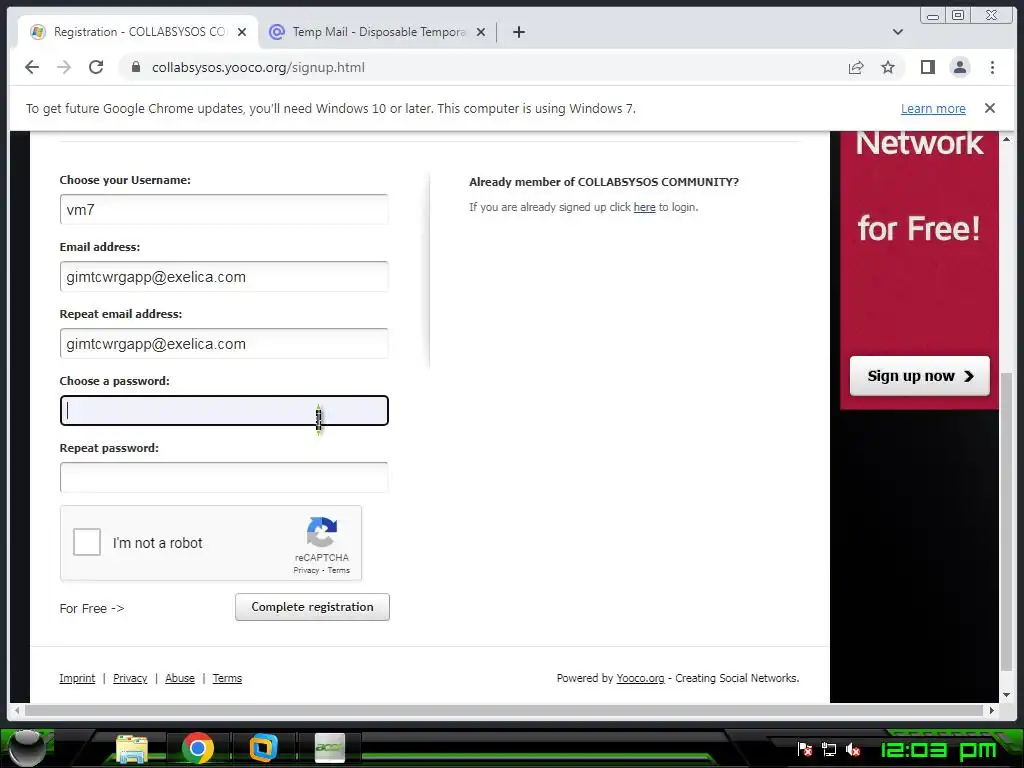The width and height of the screenshot is (1024, 768).
Task: Dismiss the Chrome update notification bar
Action: 989,108
